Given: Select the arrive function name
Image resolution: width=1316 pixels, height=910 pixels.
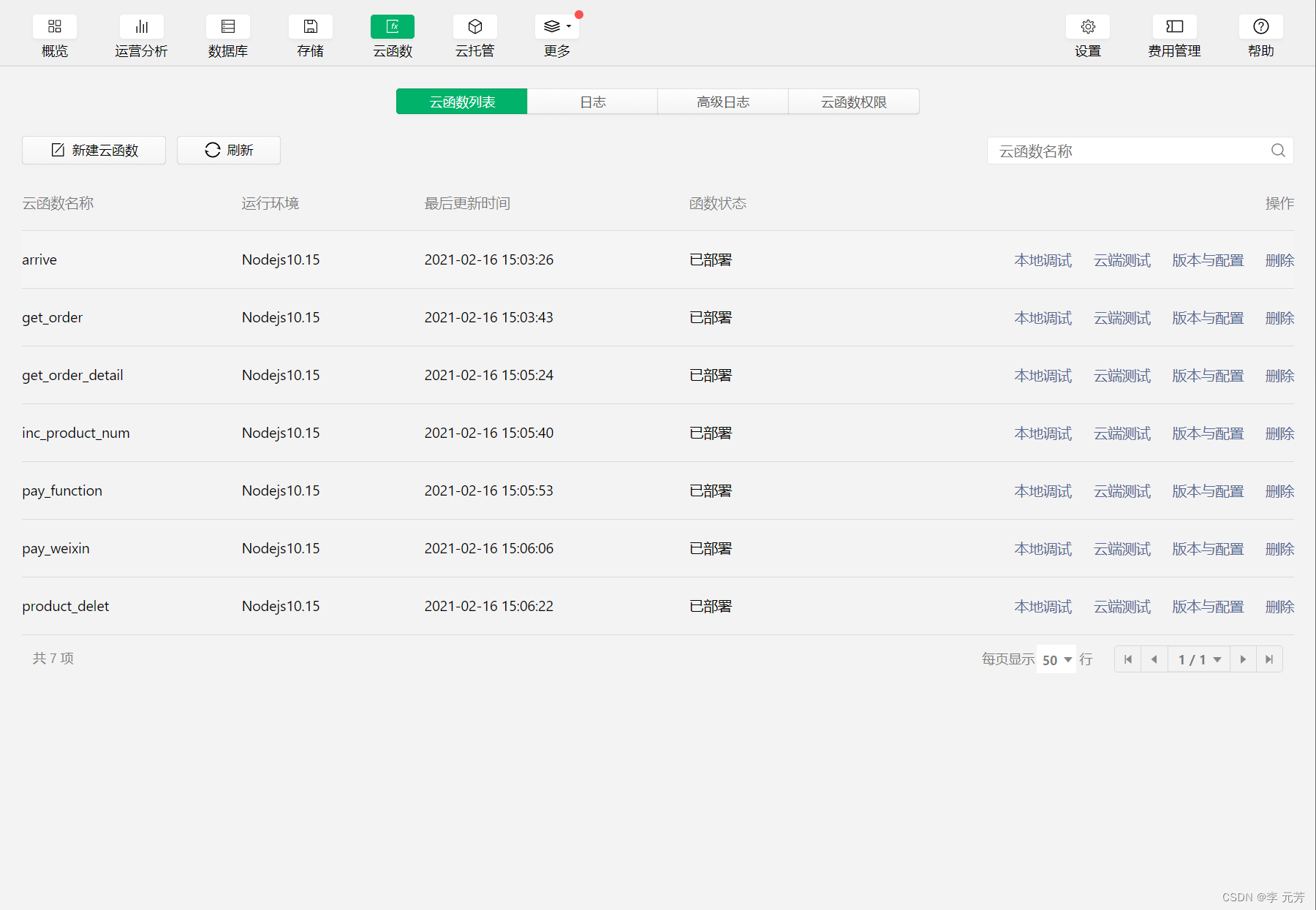Looking at the screenshot, I should pyautogui.click(x=39, y=260).
